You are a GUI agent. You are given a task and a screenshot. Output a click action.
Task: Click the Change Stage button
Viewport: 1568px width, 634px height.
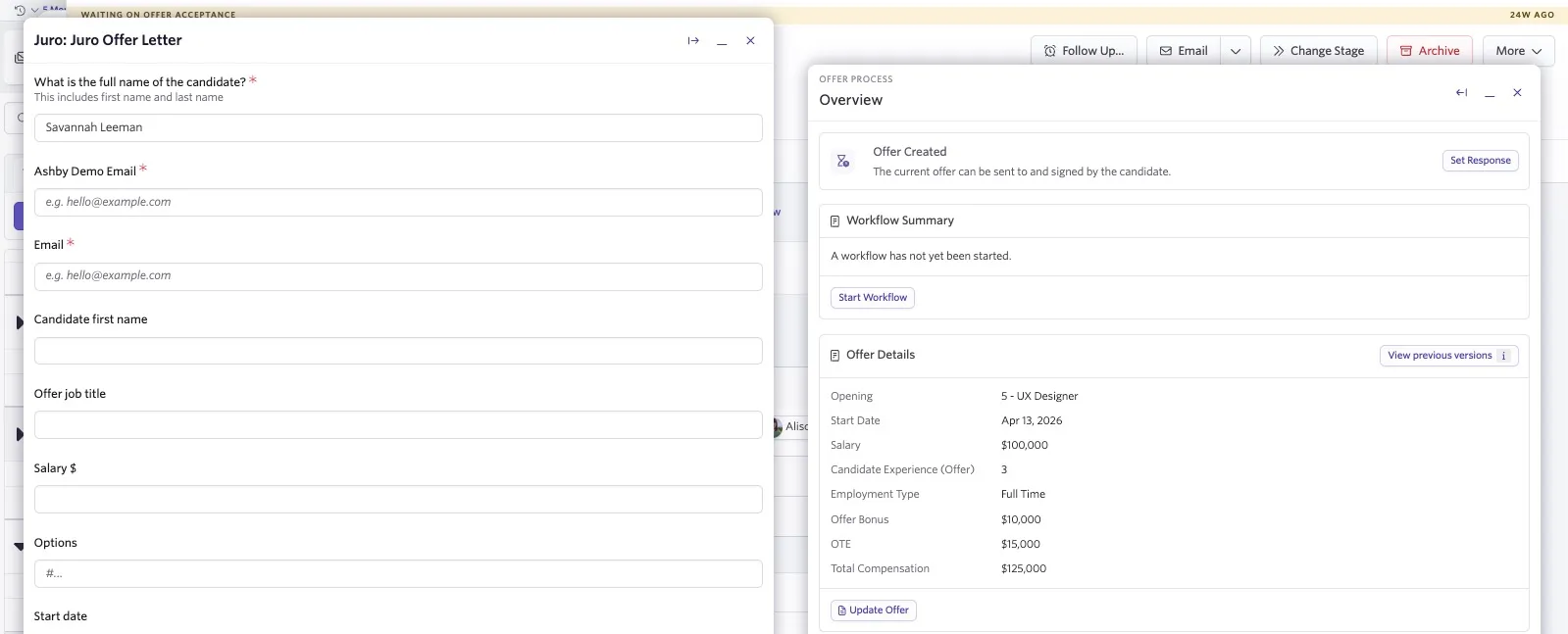pyautogui.click(x=1319, y=51)
